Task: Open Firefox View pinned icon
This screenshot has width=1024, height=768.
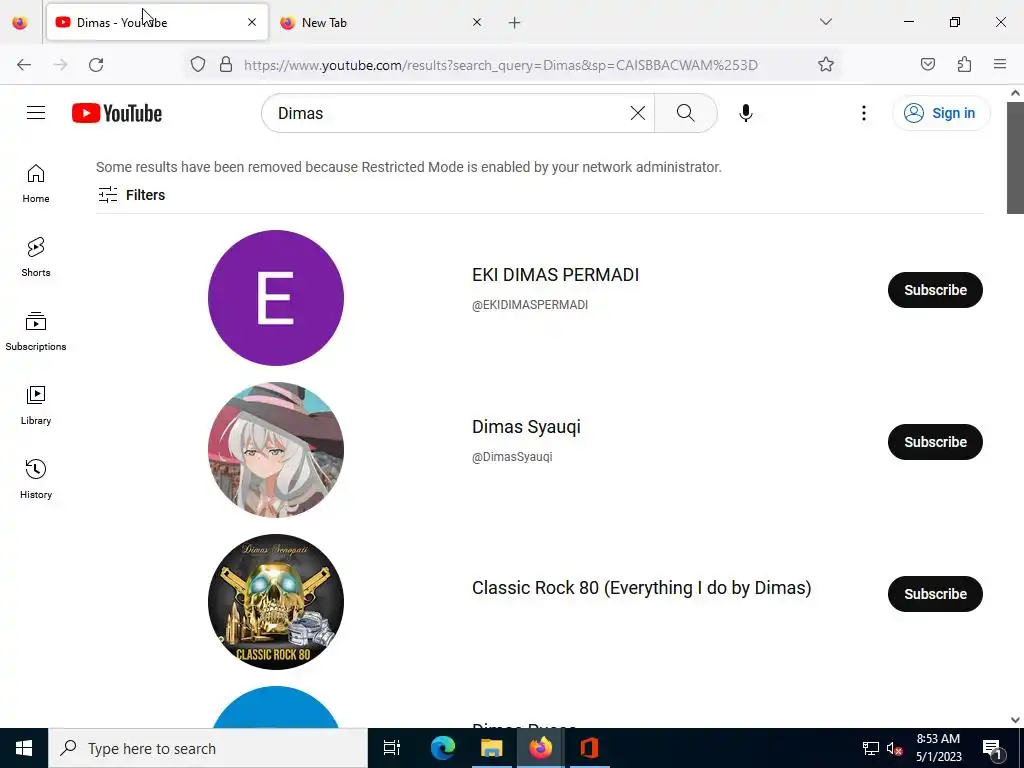Action: (20, 23)
